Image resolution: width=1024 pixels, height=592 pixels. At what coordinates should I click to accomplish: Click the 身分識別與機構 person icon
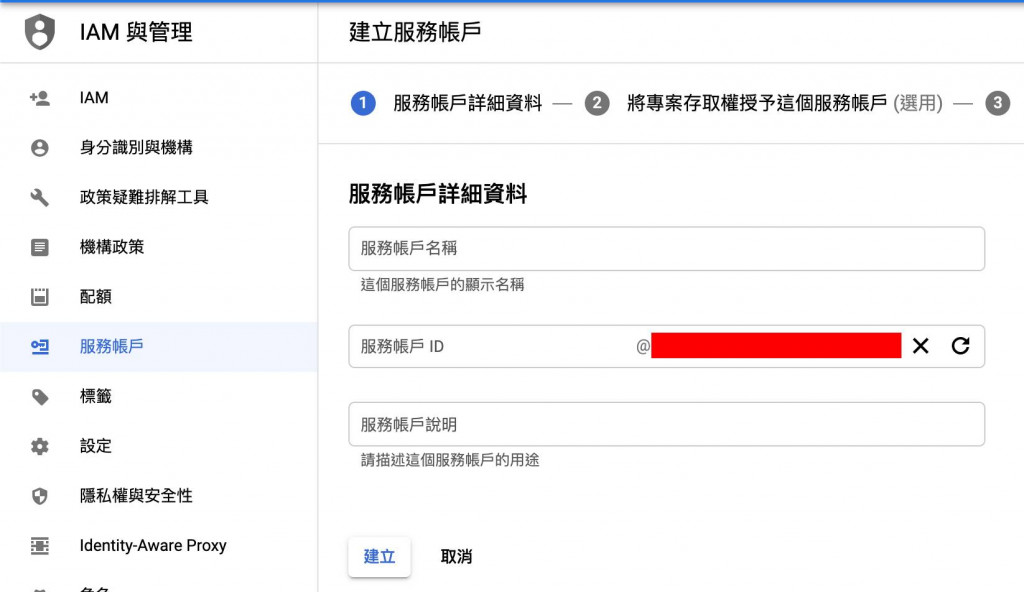tap(39, 148)
